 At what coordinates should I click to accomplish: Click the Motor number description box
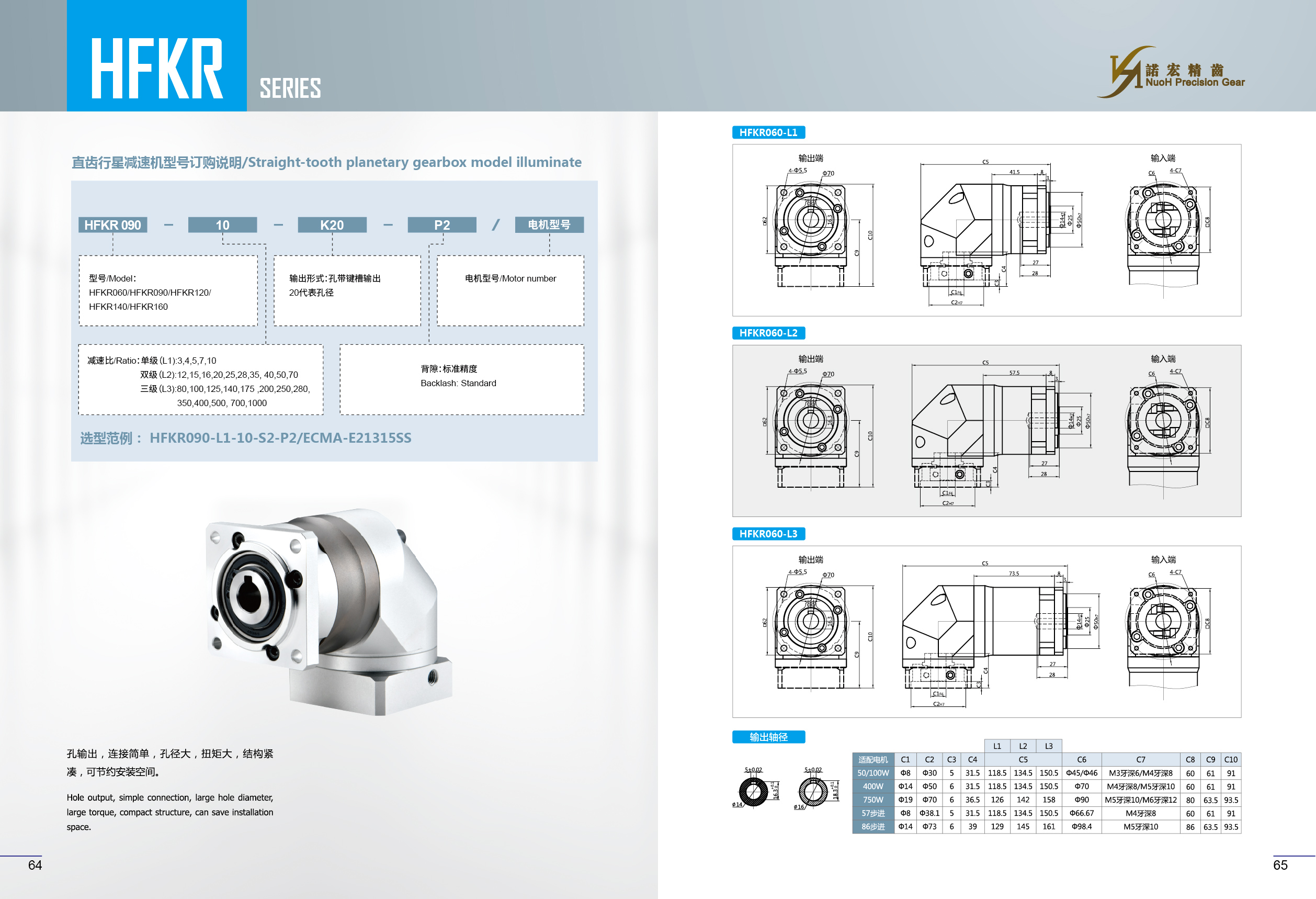pos(510,290)
